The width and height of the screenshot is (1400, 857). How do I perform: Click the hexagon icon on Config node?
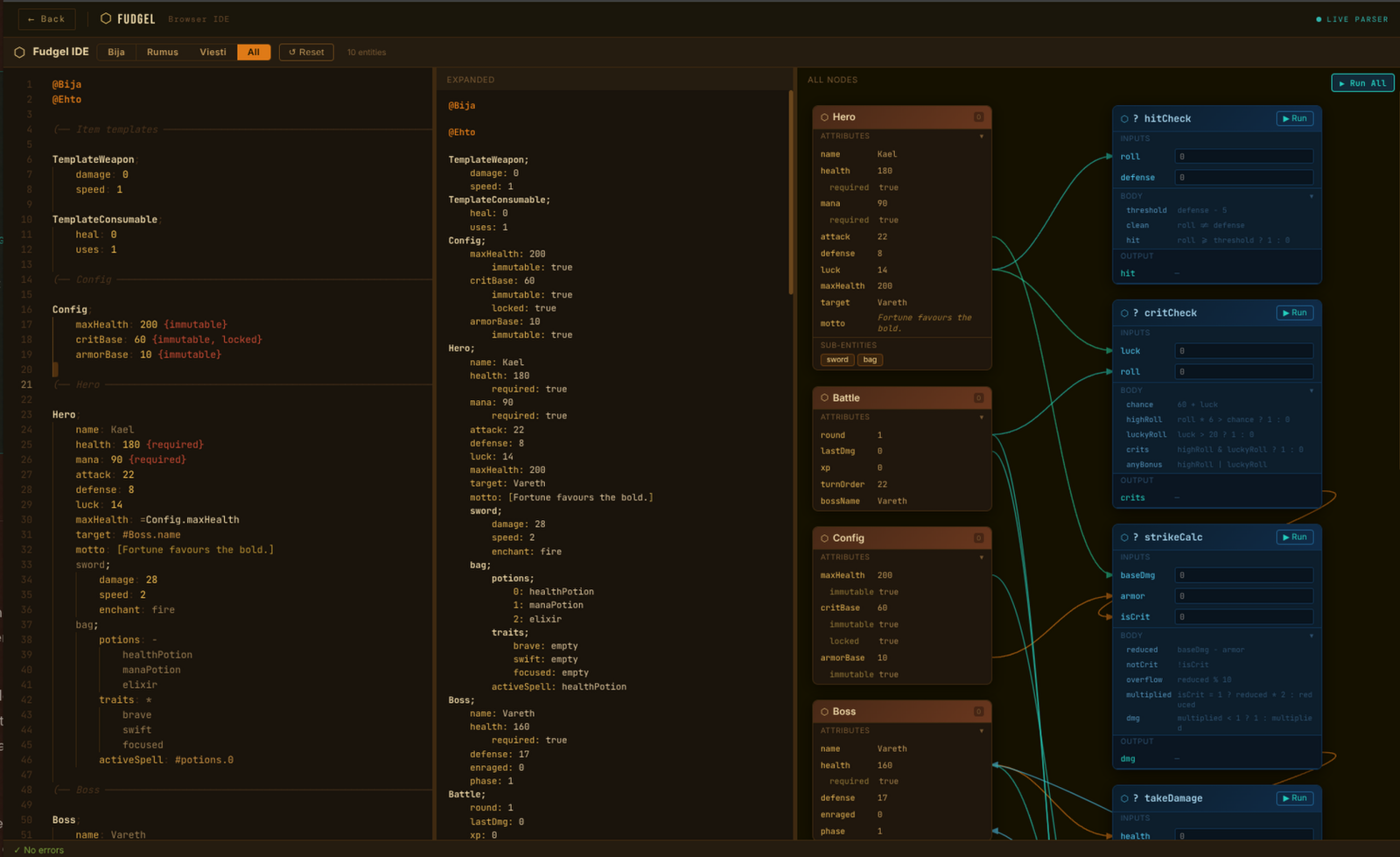[824, 538]
